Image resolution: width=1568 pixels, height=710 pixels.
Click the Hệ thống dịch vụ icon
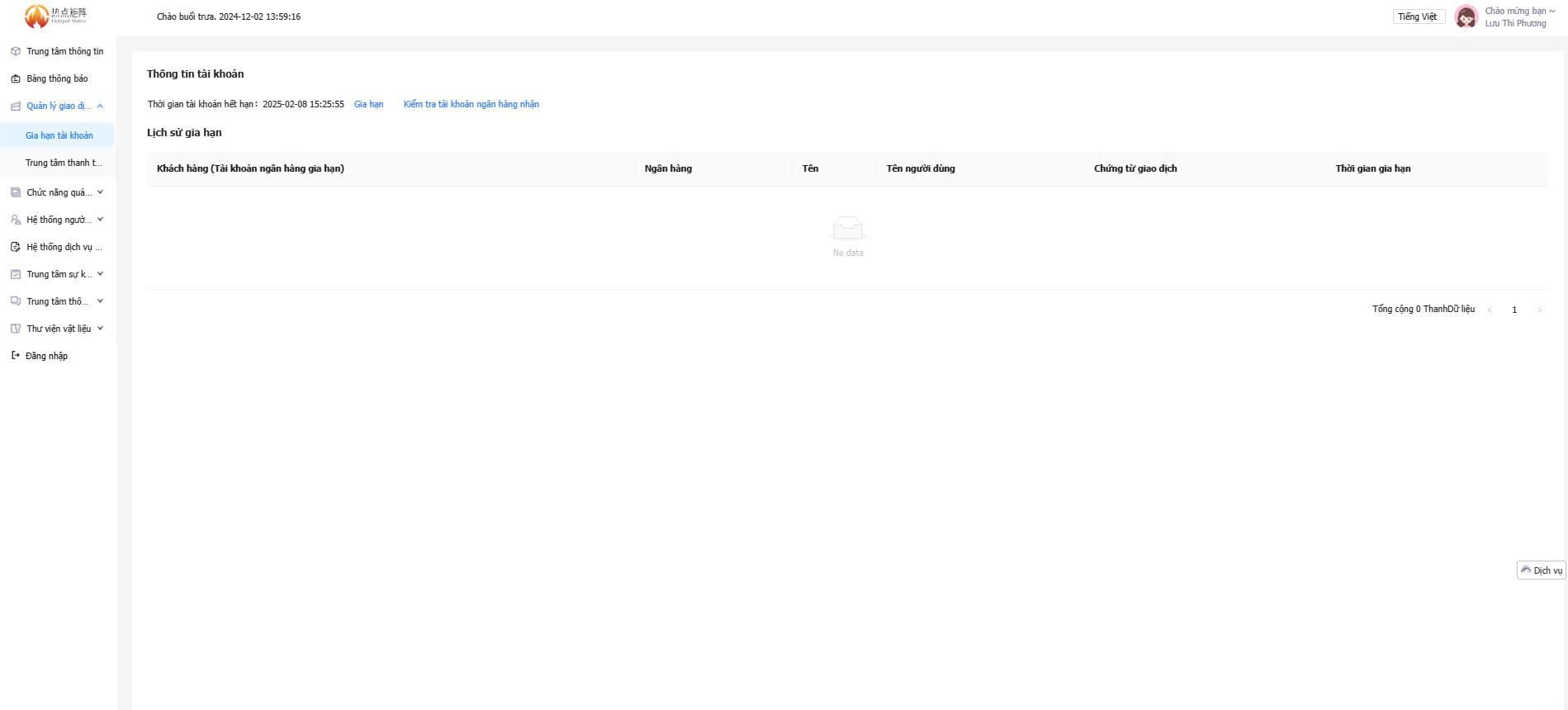point(15,247)
